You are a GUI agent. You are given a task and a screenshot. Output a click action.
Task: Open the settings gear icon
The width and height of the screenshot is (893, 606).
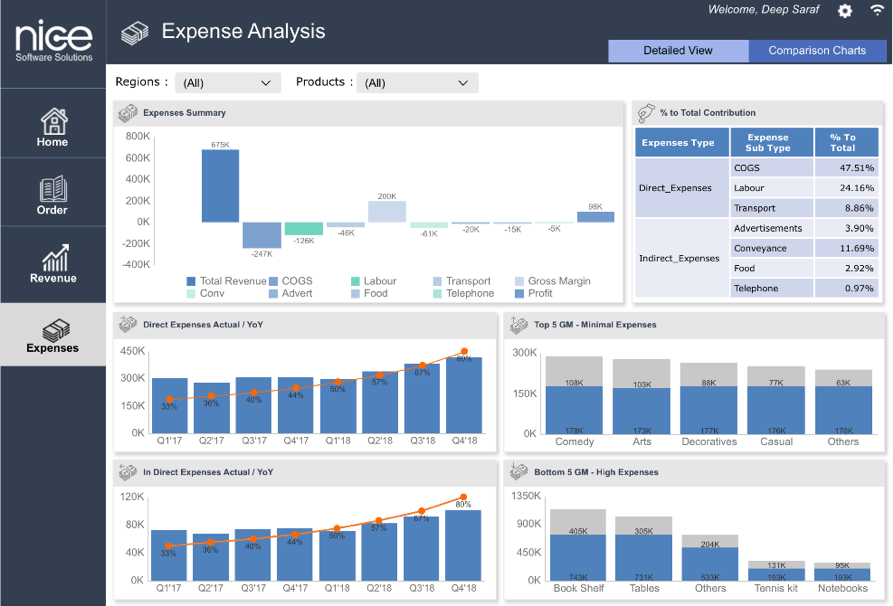coord(845,11)
